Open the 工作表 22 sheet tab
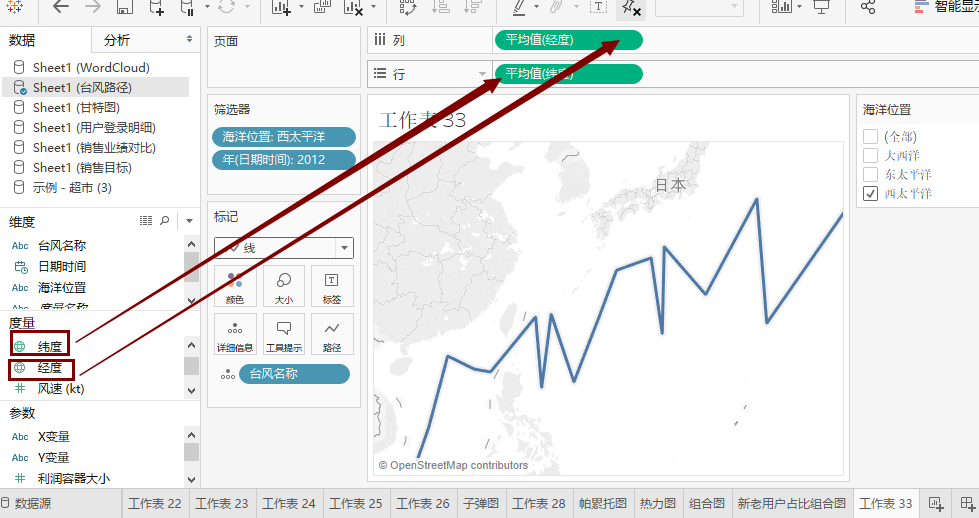The image size is (979, 518). coord(154,504)
